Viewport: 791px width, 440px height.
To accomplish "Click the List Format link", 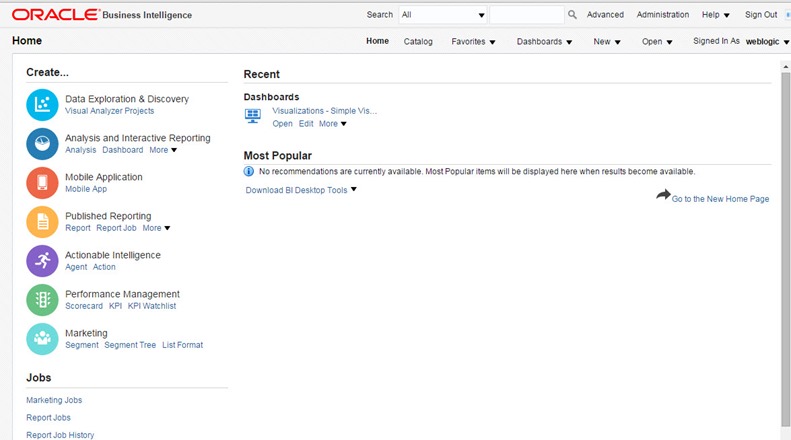I will click(183, 345).
